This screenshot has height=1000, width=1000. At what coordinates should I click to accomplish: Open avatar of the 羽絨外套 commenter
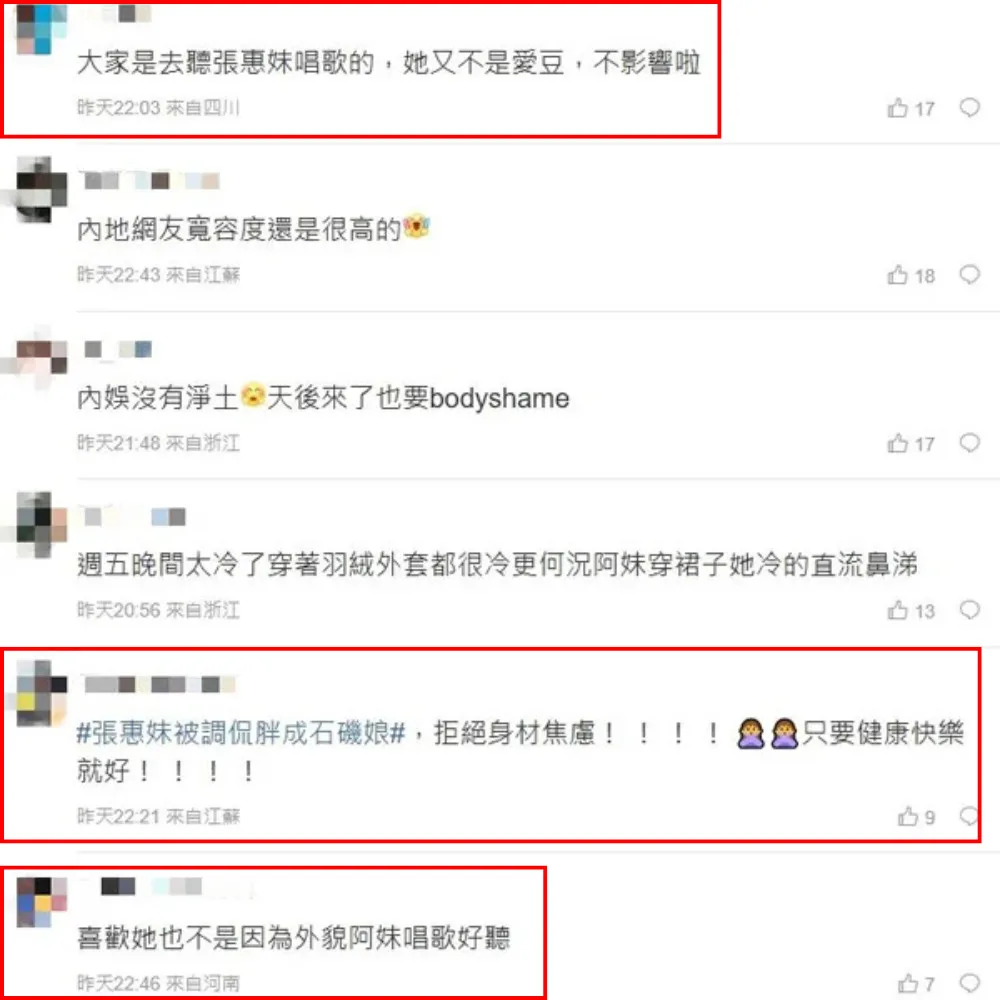(41, 525)
